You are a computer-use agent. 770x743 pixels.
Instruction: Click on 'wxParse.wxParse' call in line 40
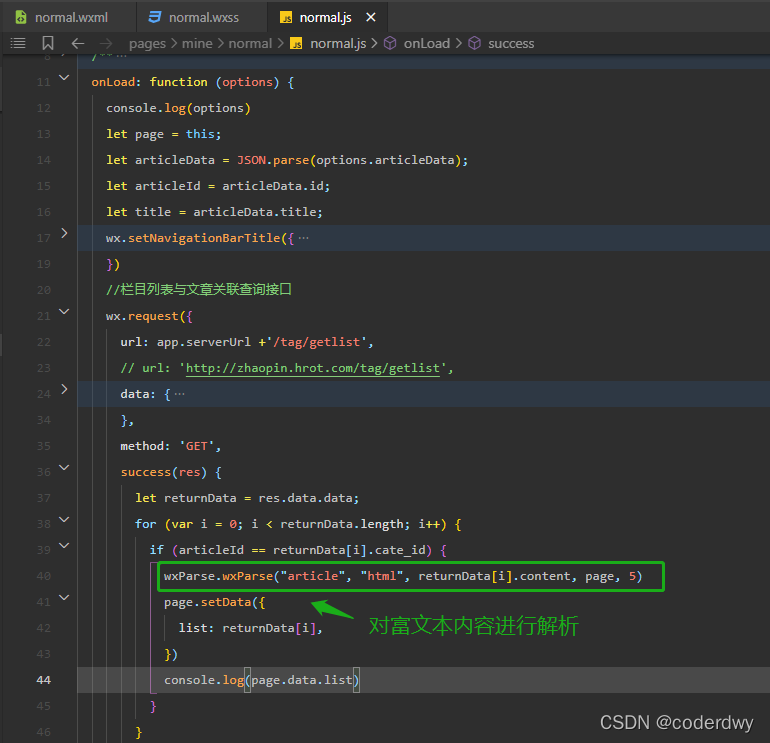[218, 576]
